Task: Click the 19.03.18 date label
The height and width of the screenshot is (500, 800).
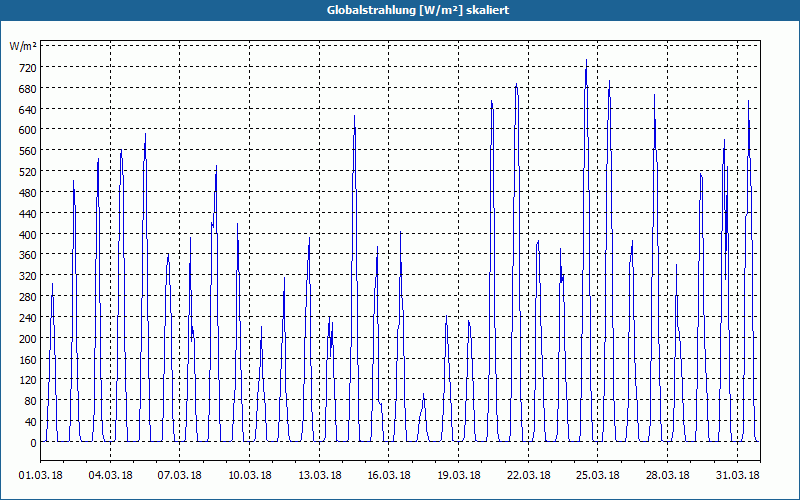Action: [459, 475]
